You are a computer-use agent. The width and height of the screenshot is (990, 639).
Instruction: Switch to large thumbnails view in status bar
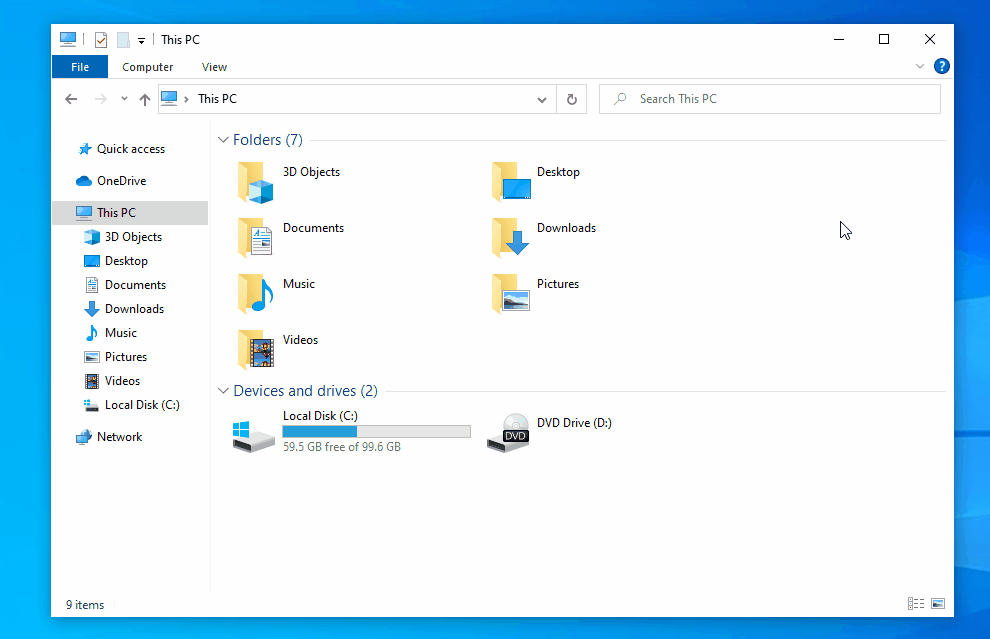click(x=938, y=604)
